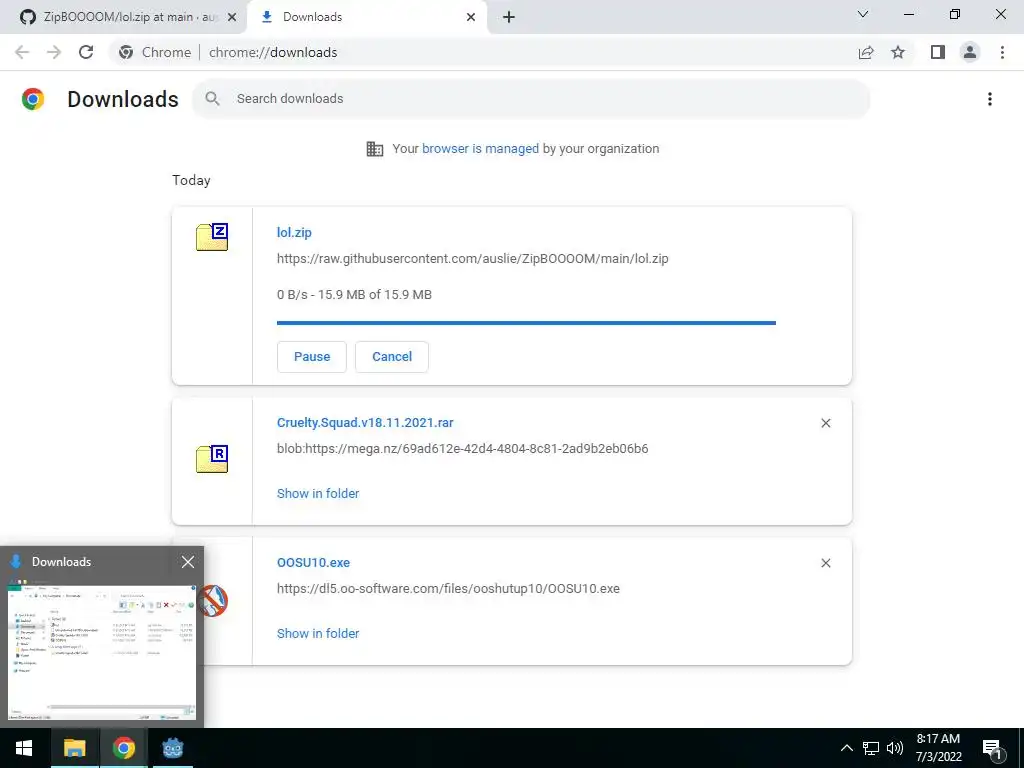Open Chrome's three-dot menu in the toolbar
The width and height of the screenshot is (1024, 768).
tap(1002, 52)
